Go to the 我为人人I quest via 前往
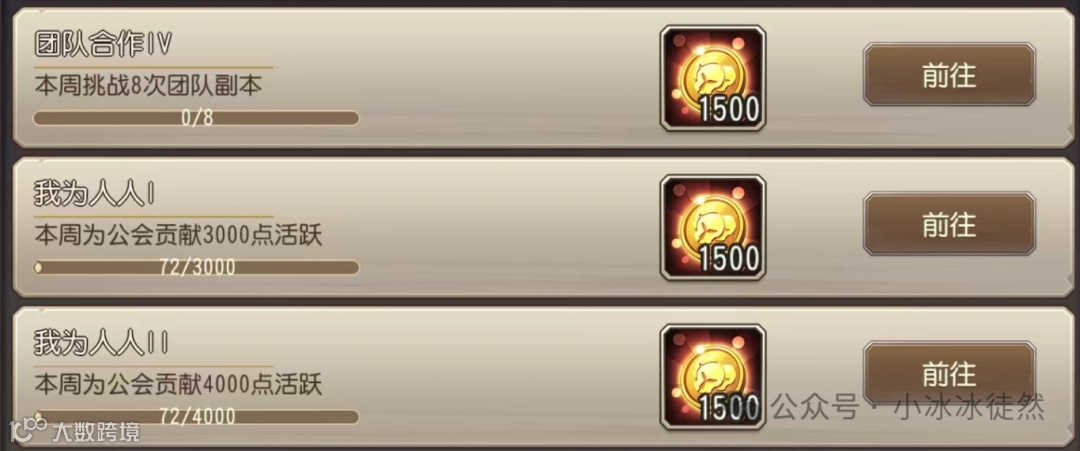The height and width of the screenshot is (451, 1080). coord(949,224)
